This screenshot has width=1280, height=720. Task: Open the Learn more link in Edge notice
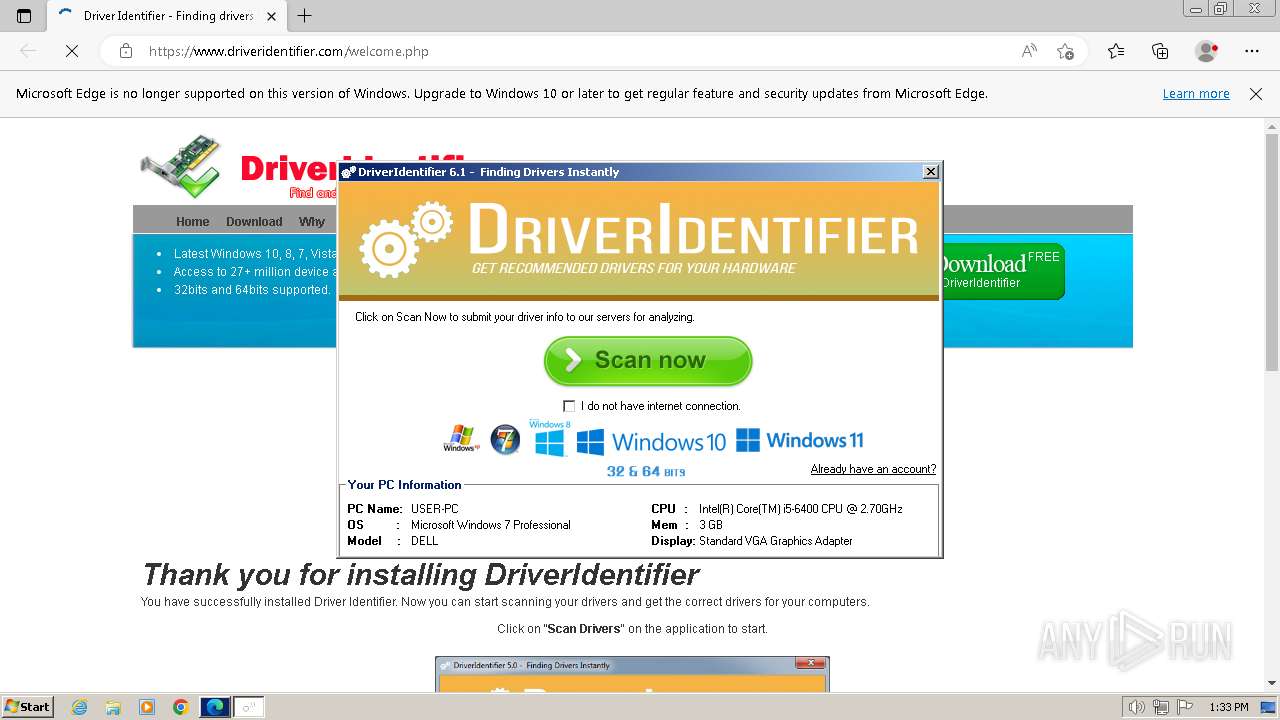coord(1196,94)
